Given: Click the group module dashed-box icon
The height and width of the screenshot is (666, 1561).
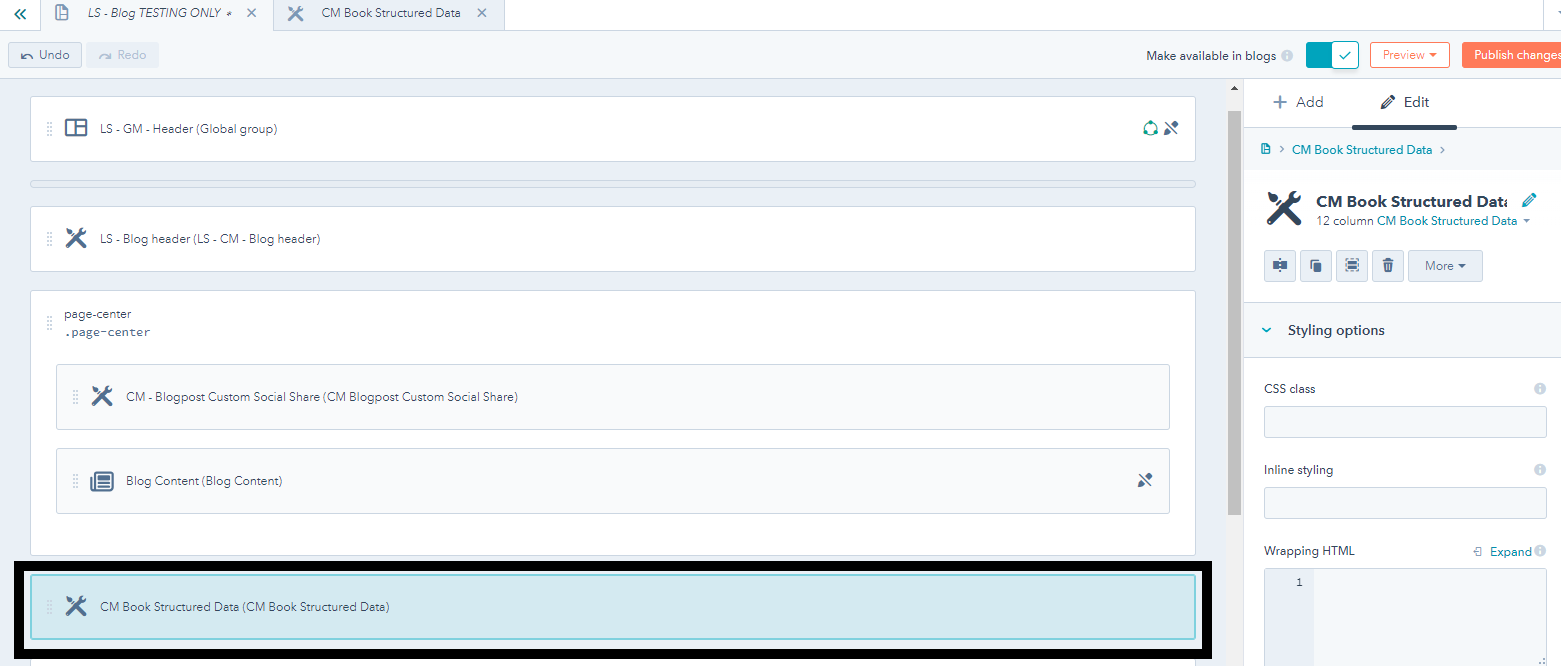Looking at the screenshot, I should 1352,266.
